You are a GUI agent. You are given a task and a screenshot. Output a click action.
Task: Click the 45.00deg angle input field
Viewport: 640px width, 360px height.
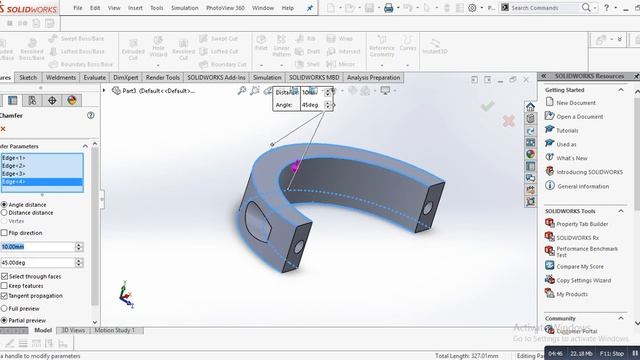coord(38,262)
